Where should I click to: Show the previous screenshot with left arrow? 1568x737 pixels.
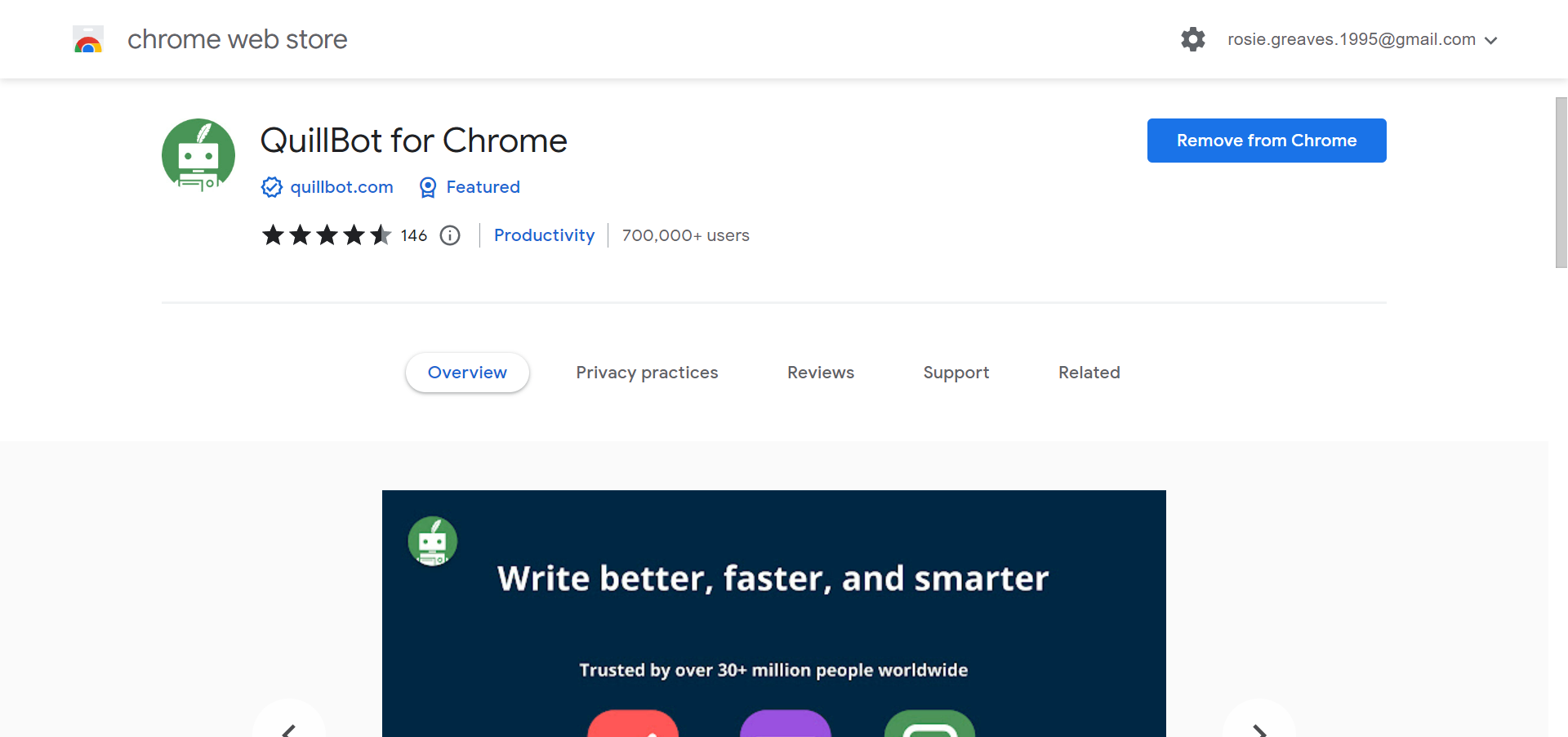pos(289,719)
